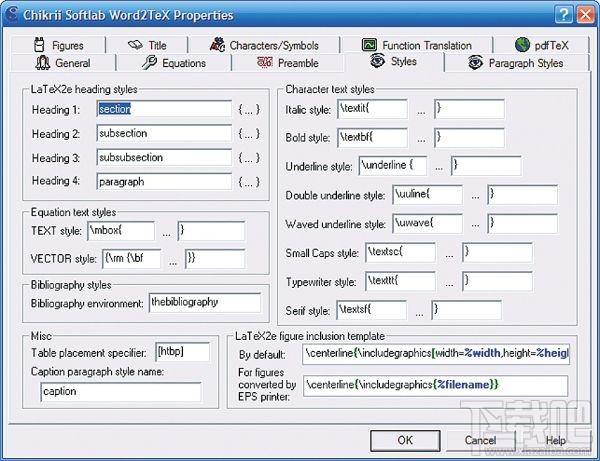This screenshot has width=600, height=461.
Task: Click the Double underline \uuline{ field
Action: [x=427, y=195]
